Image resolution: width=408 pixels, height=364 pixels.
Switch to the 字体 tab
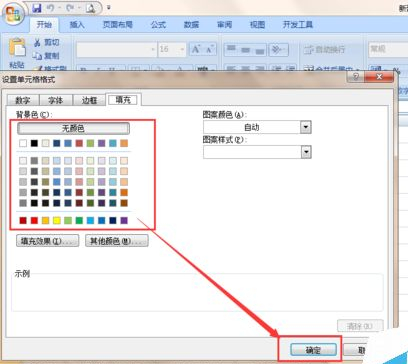(x=56, y=100)
